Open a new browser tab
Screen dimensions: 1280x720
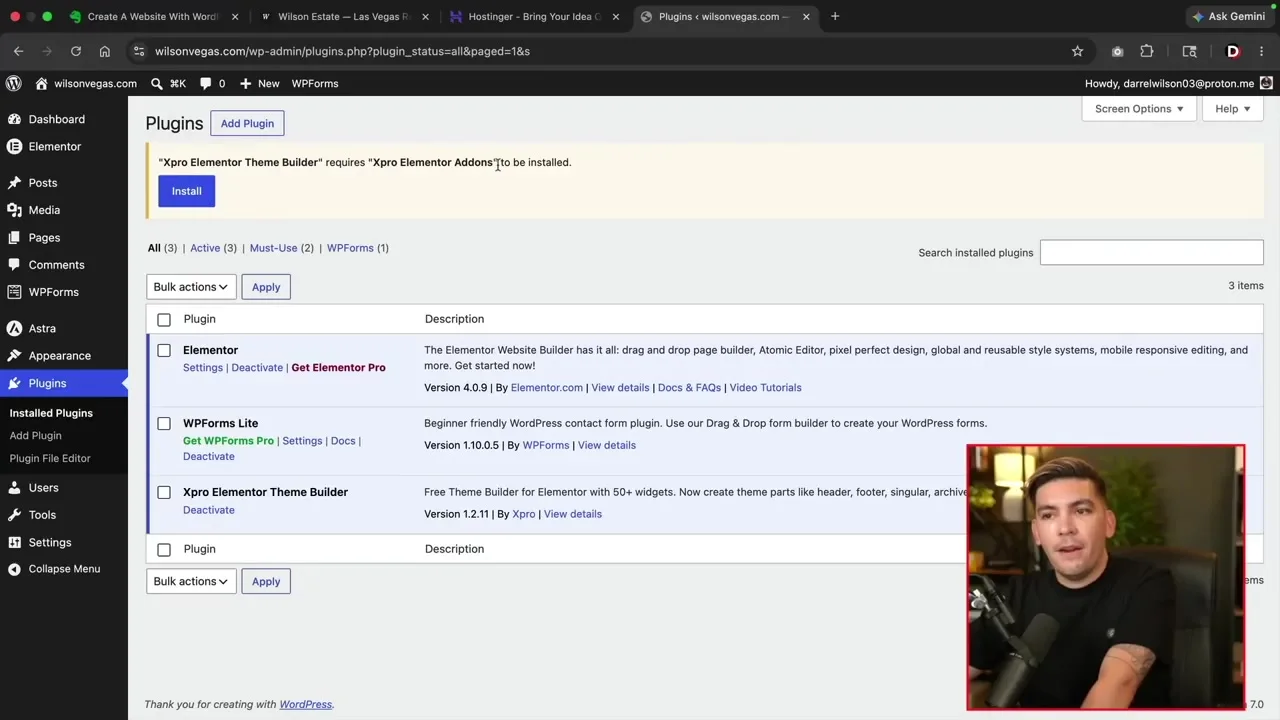click(x=835, y=16)
